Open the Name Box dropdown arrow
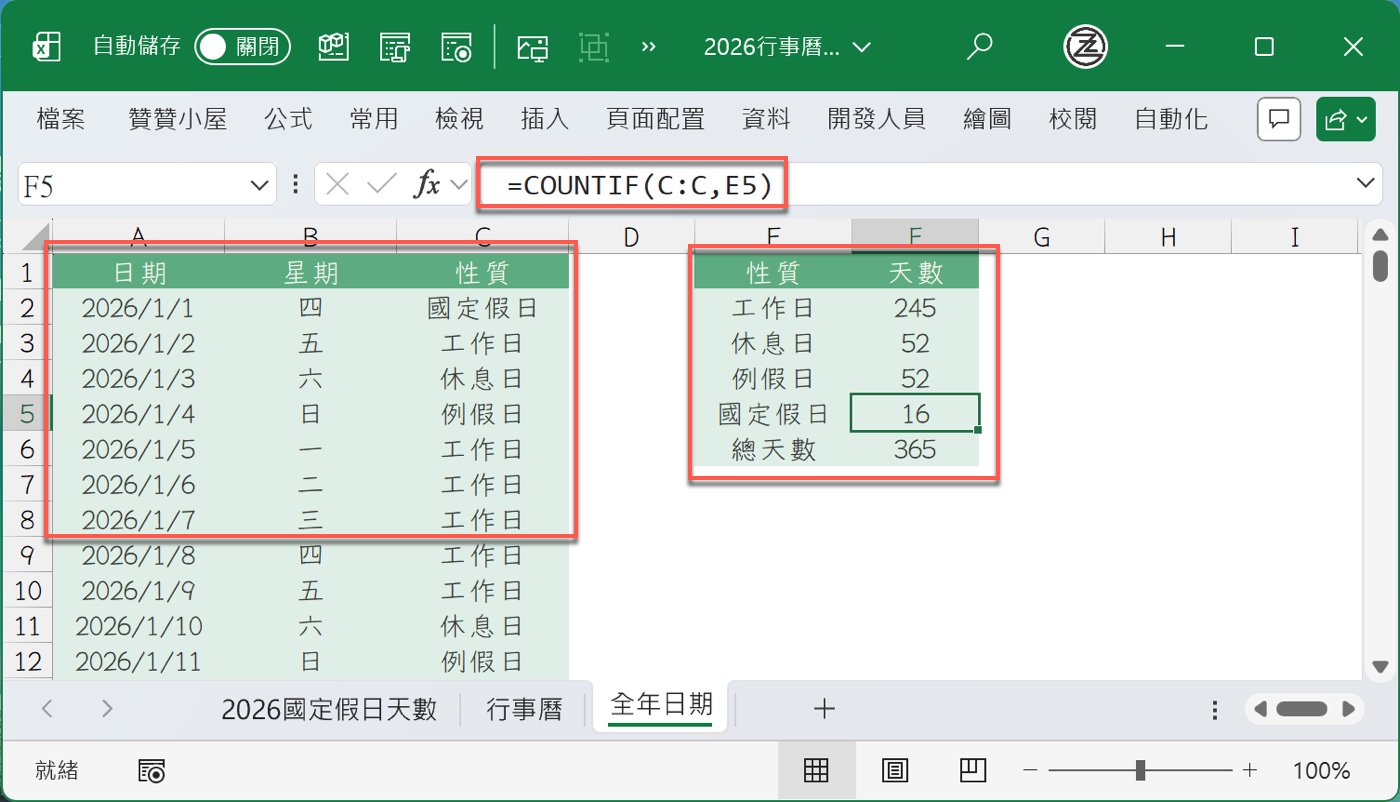1400x802 pixels. (x=262, y=184)
